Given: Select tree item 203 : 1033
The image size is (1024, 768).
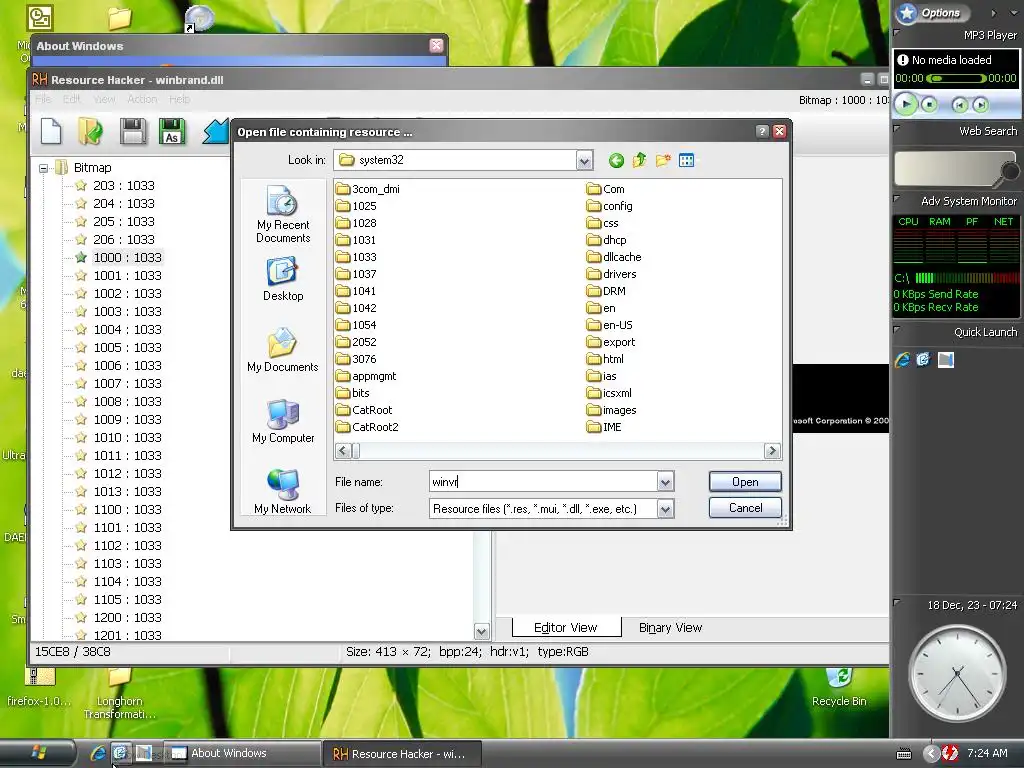Looking at the screenshot, I should pos(123,185).
